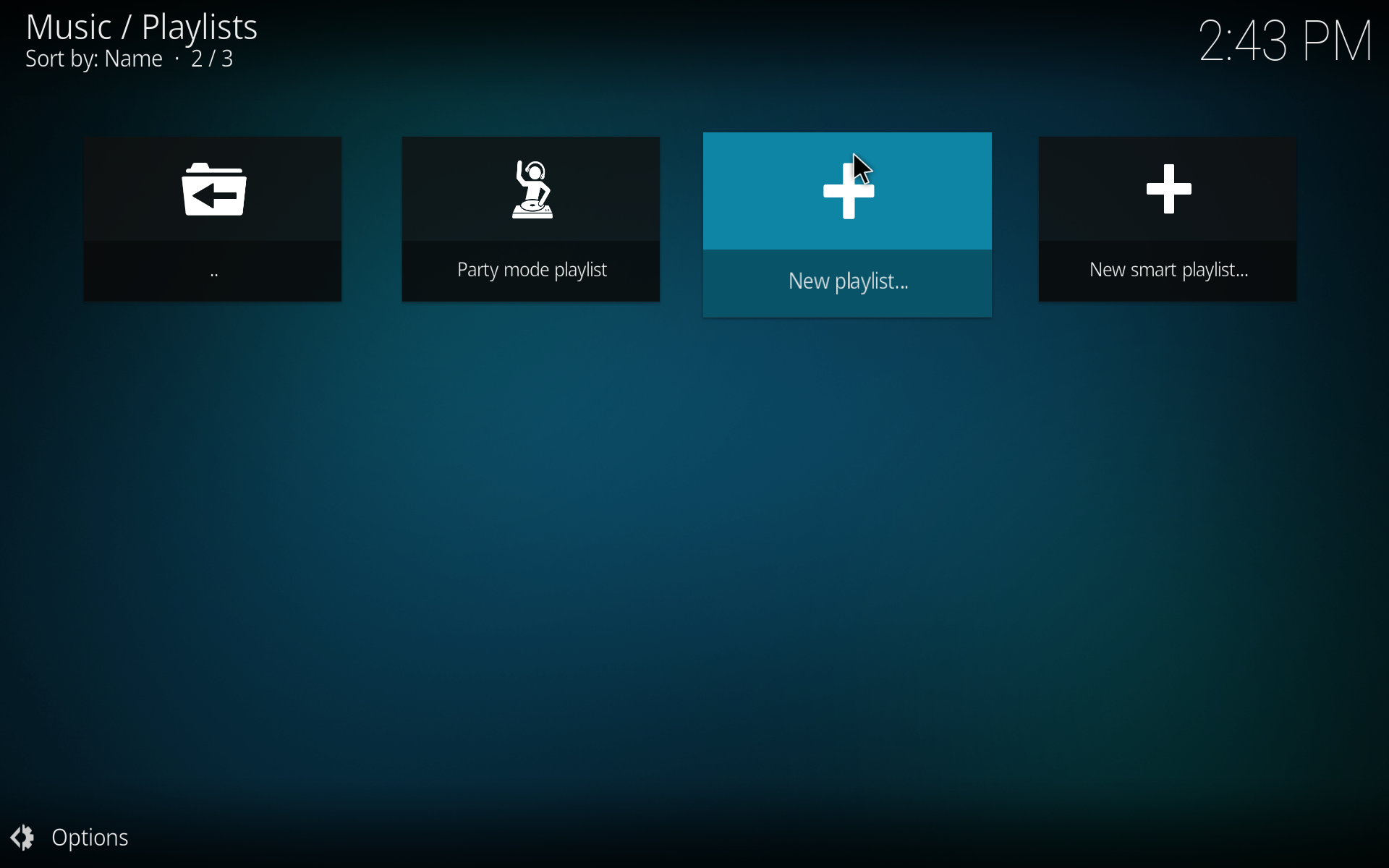Screen dimensions: 1389x868
Task: Click the DJ Party mode icon
Action: coord(532,190)
